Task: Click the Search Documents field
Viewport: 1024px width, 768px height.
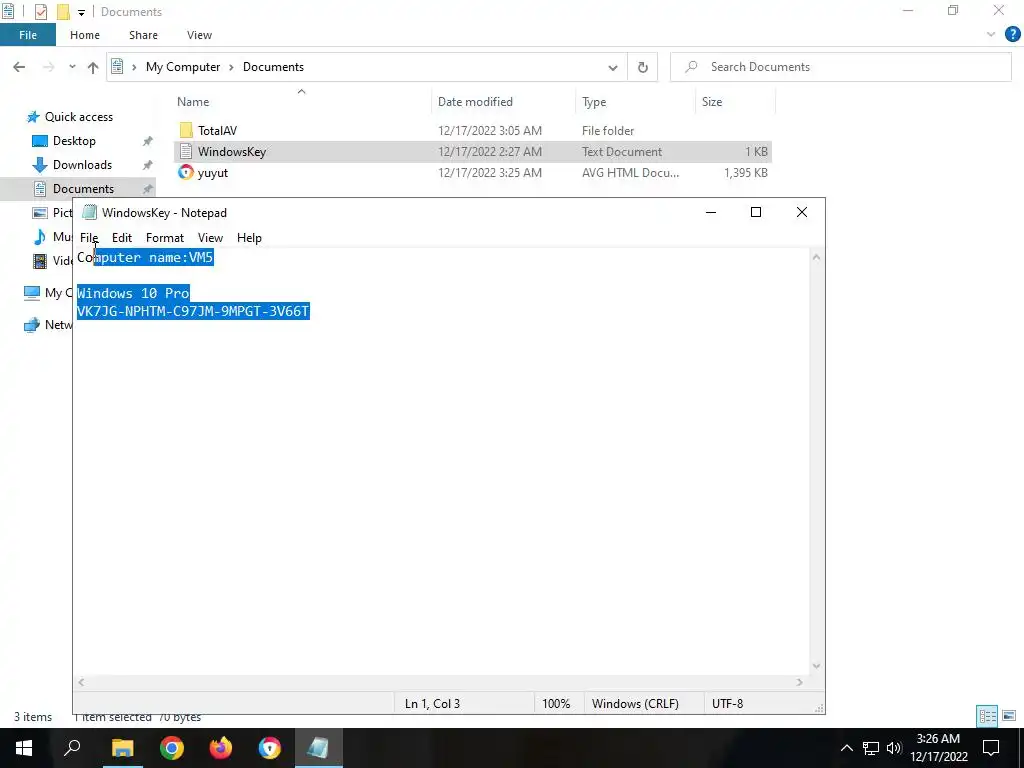Action: (x=841, y=67)
